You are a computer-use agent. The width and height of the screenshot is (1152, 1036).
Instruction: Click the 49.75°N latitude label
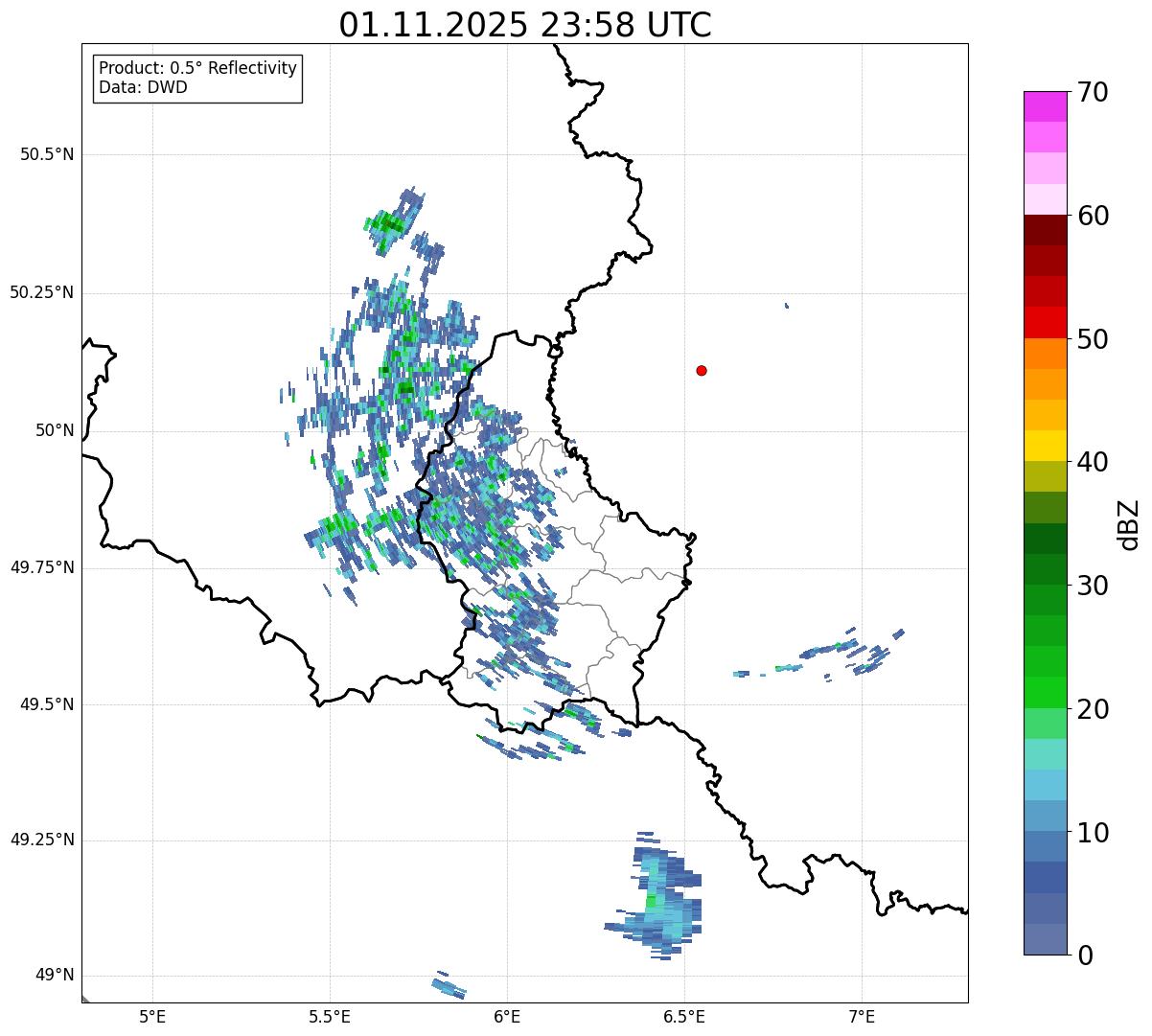point(42,567)
